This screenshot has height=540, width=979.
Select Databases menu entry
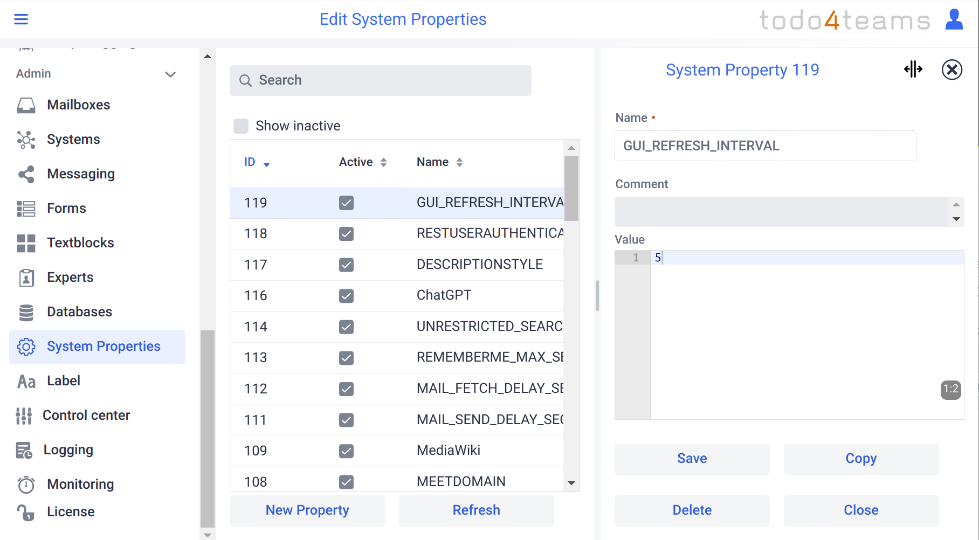[79, 312]
